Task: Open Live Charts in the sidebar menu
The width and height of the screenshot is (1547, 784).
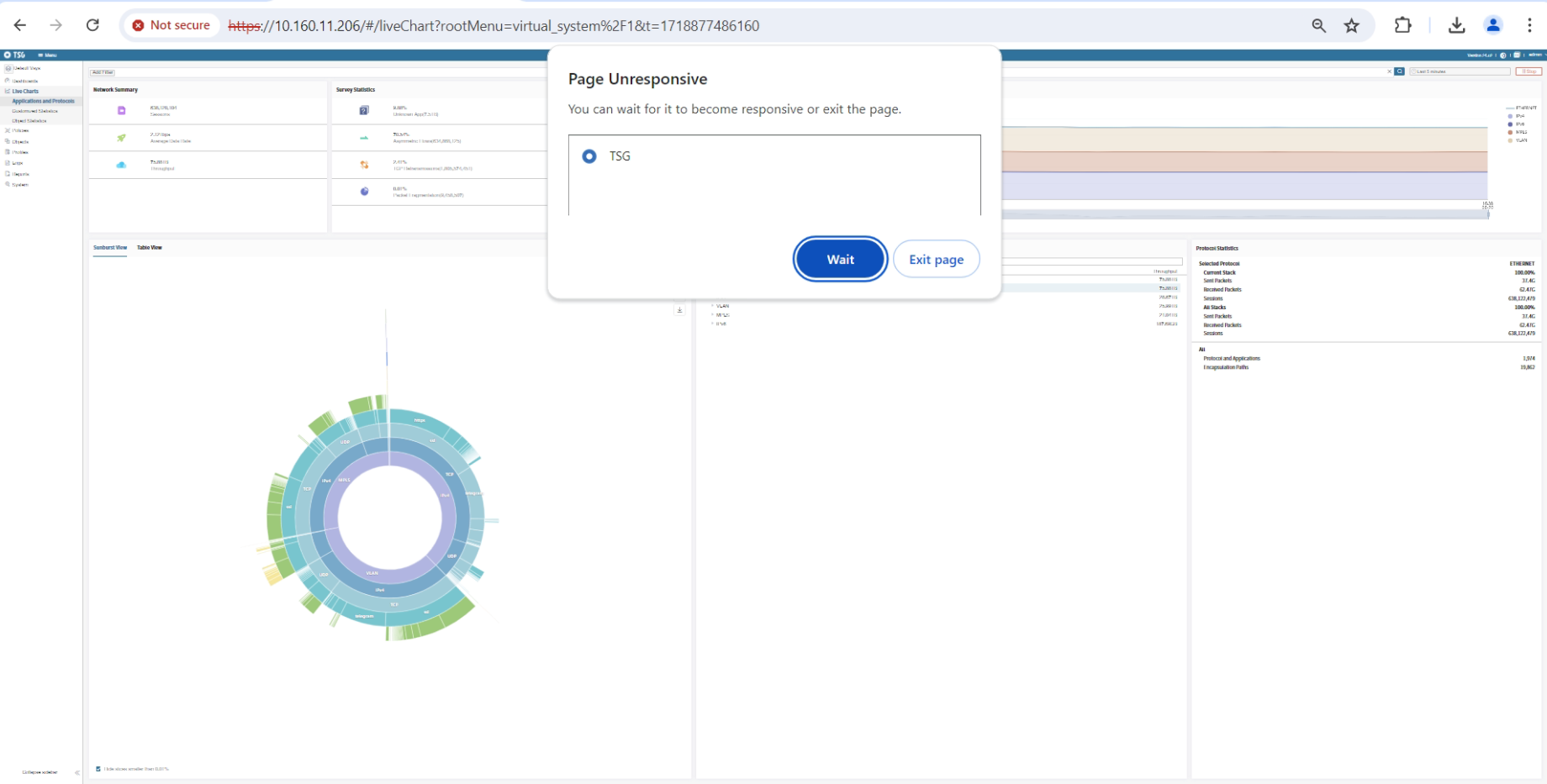Action: [25, 91]
